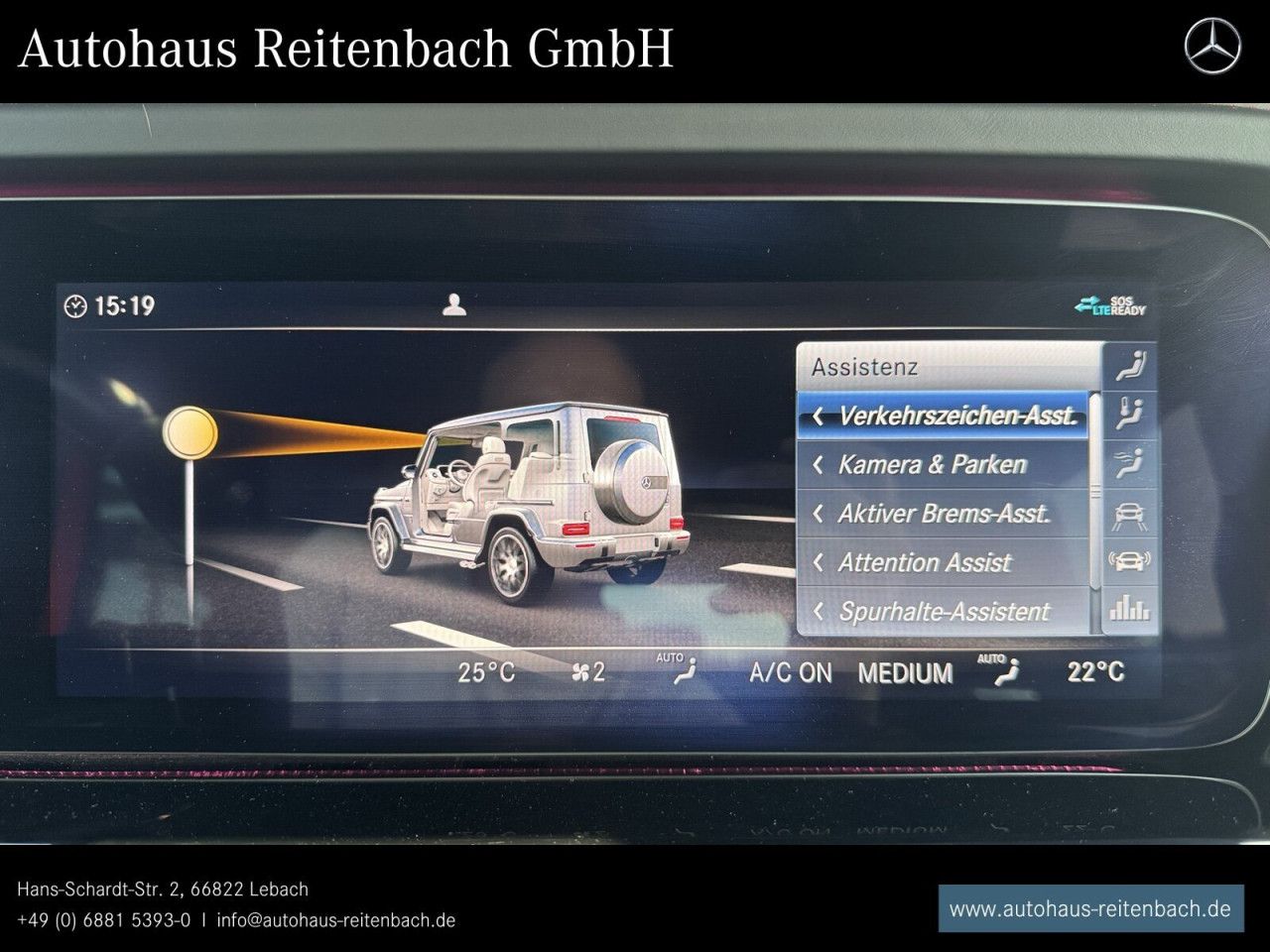Tap the LTE SOS READY status icon

(1110, 305)
